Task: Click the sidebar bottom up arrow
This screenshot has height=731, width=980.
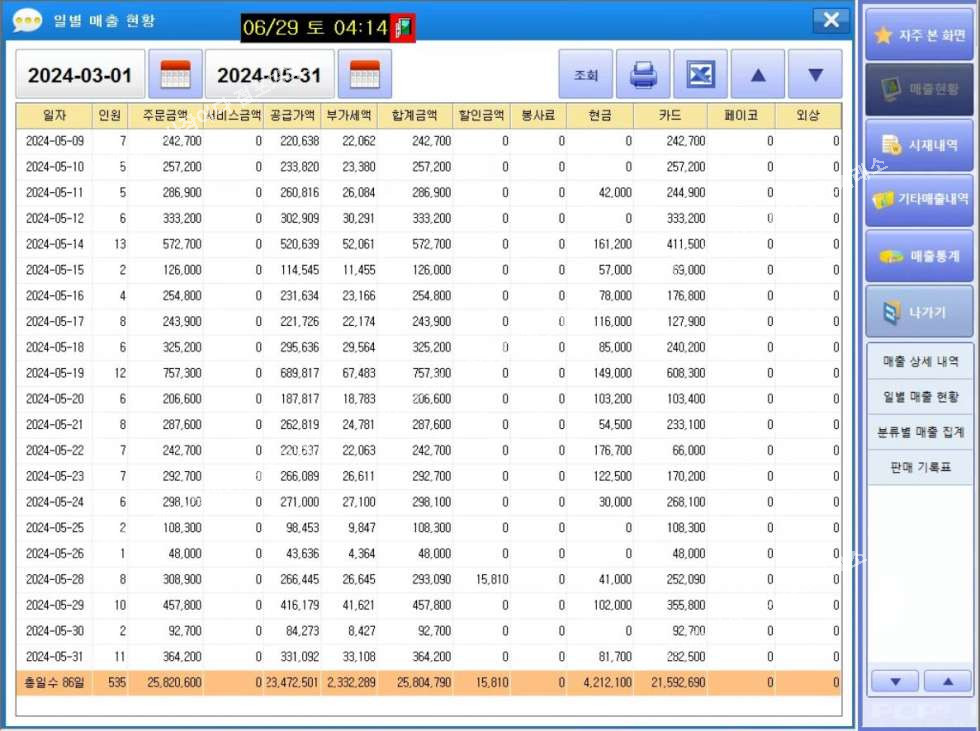Action: coord(948,682)
